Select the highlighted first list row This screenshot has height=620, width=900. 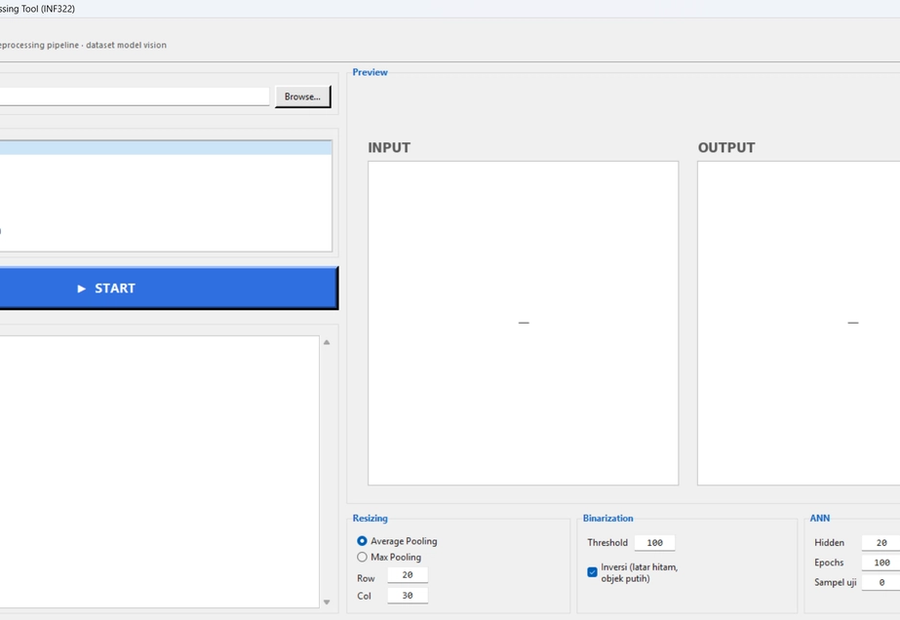tap(166, 148)
